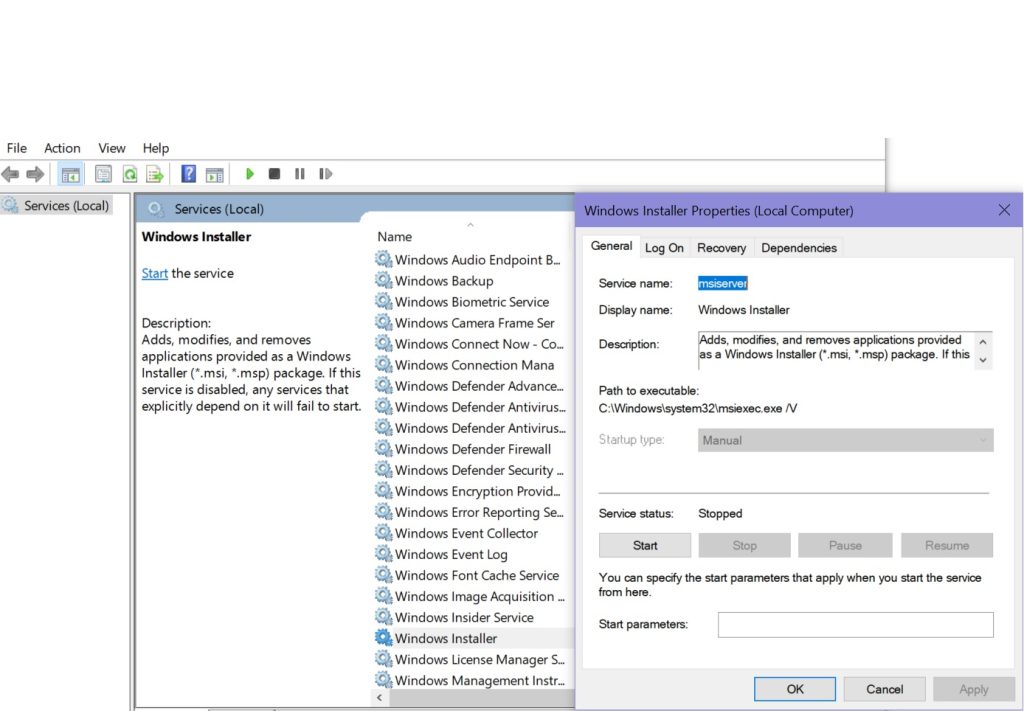
Task: Click the blue Help question-mark icon
Action: point(189,174)
